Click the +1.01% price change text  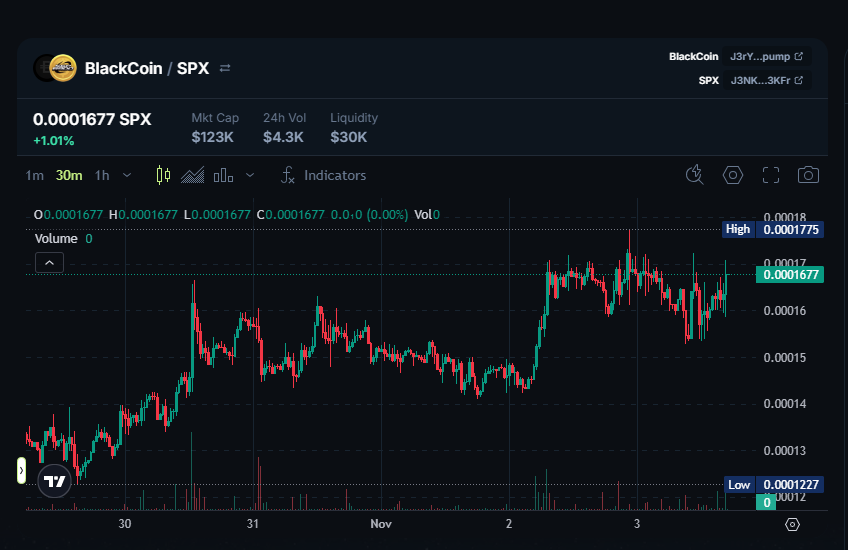point(54,141)
